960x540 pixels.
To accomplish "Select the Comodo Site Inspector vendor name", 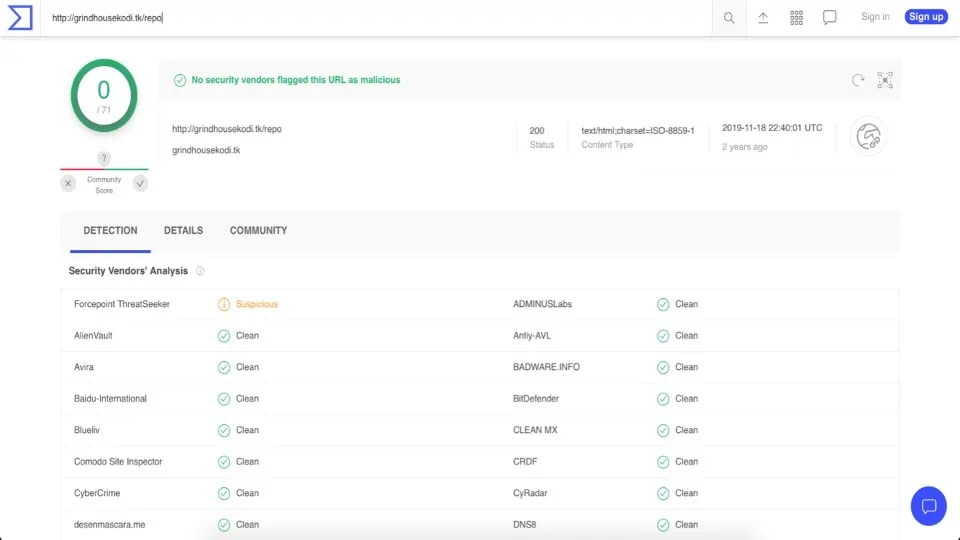I will (118, 462).
